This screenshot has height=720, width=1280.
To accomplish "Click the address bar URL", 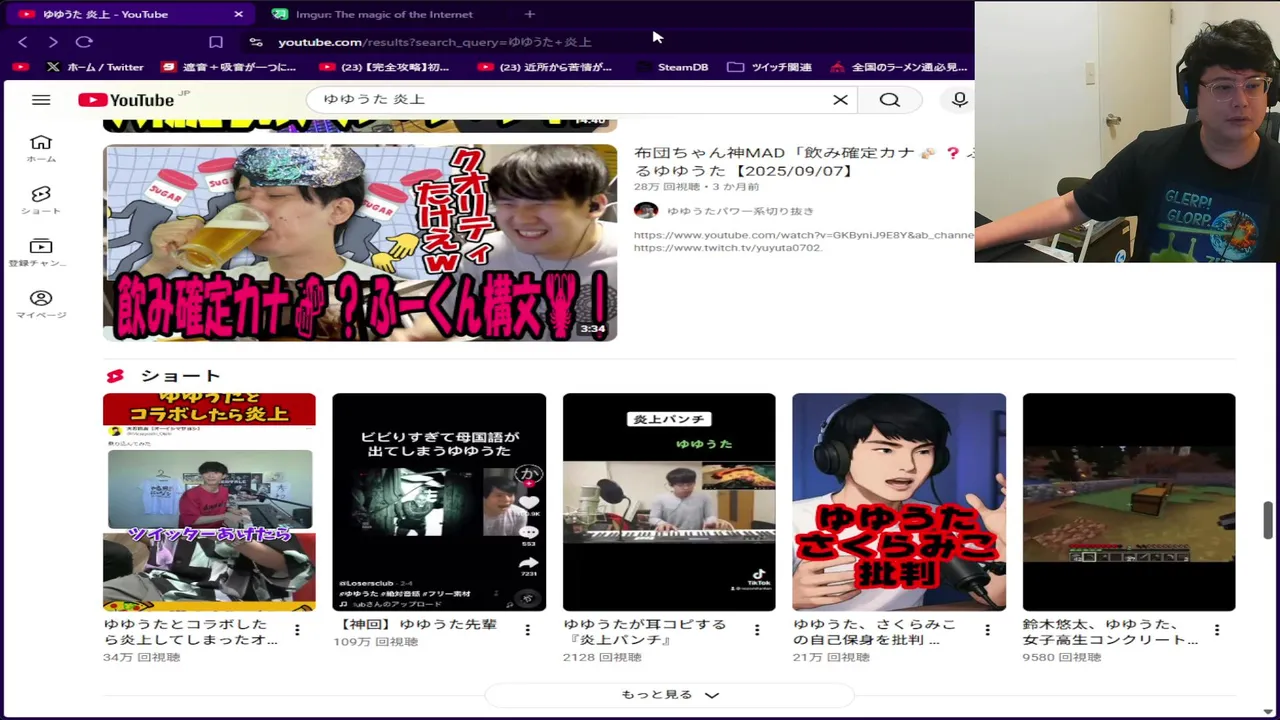I will pos(434,42).
